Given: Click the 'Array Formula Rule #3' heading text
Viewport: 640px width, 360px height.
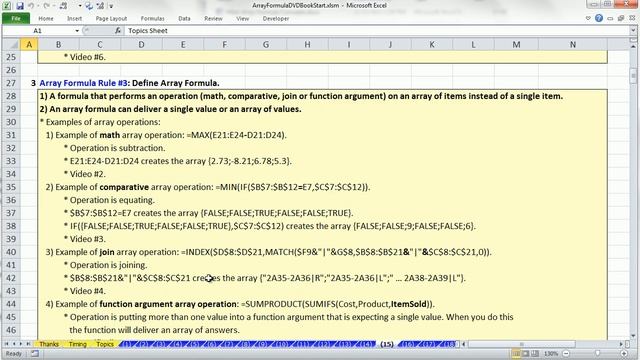Looking at the screenshot, I should click(84, 83).
